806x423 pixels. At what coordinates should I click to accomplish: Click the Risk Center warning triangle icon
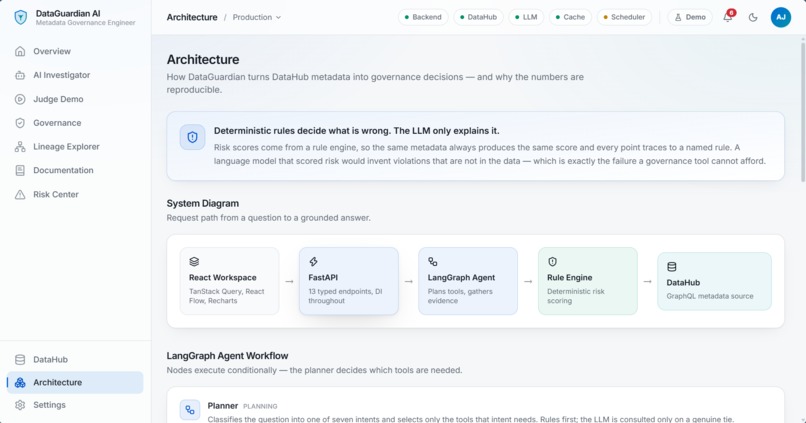[x=20, y=194]
